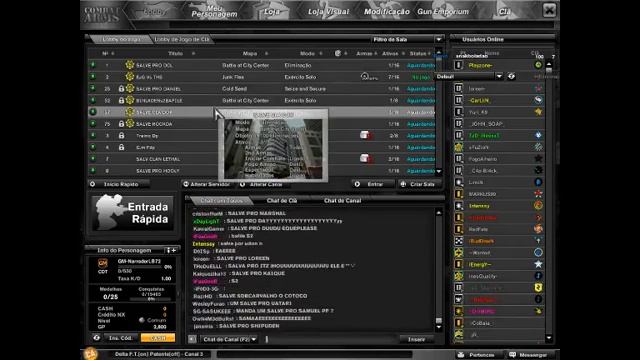Click the Ins. Cód. button
This screenshot has height=360, width=640.
(120, 338)
